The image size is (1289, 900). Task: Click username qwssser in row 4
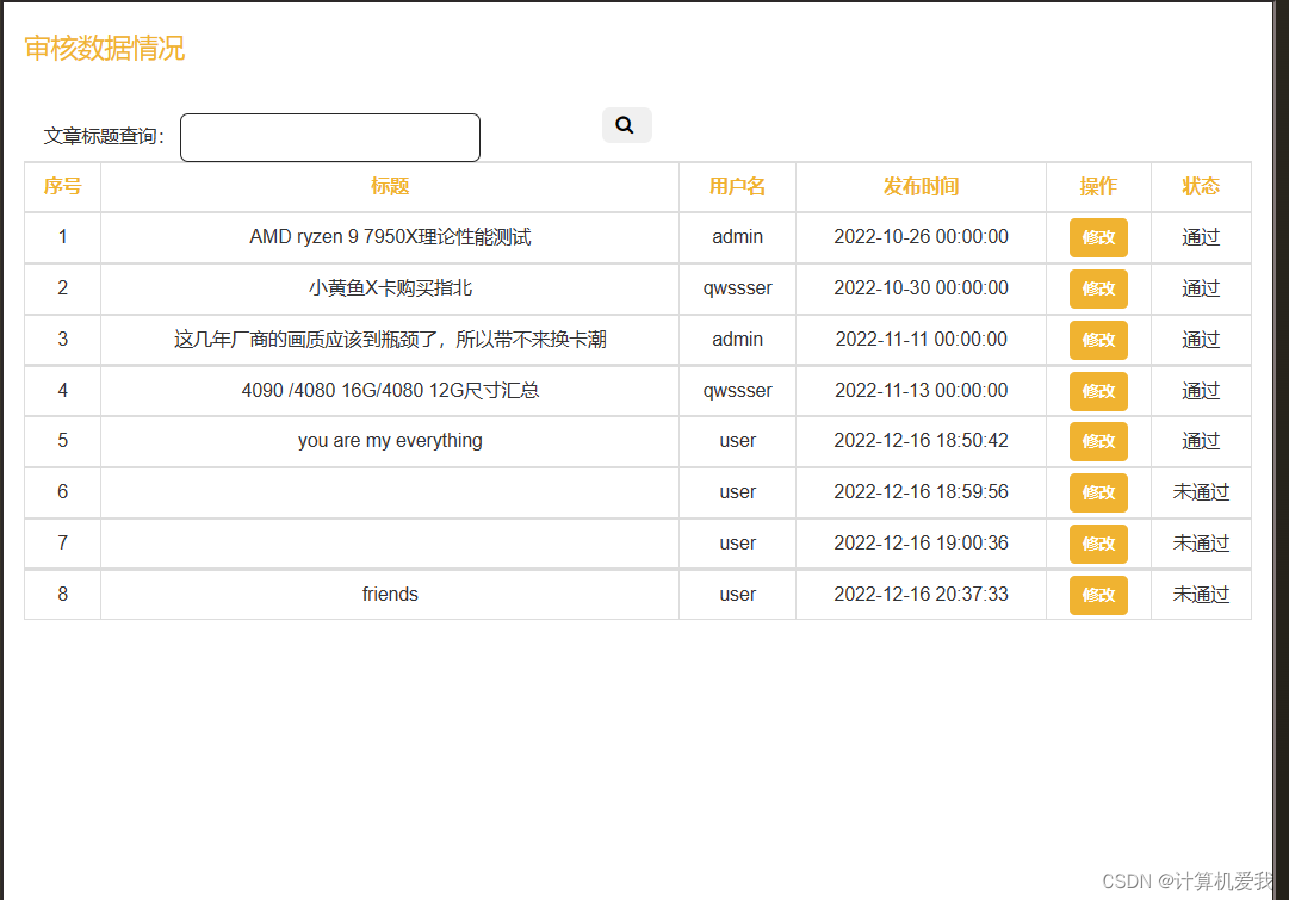[737, 390]
